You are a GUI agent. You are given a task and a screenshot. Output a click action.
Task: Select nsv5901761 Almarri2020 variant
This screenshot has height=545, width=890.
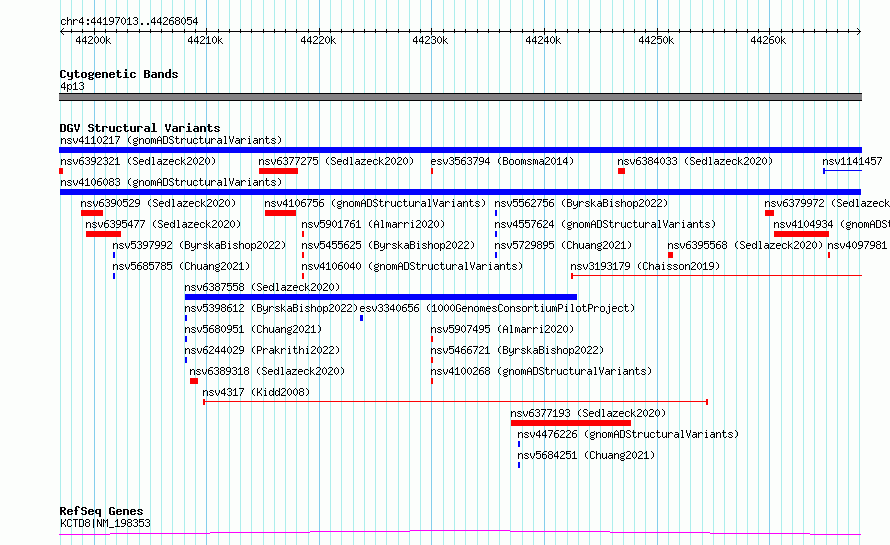373,224
